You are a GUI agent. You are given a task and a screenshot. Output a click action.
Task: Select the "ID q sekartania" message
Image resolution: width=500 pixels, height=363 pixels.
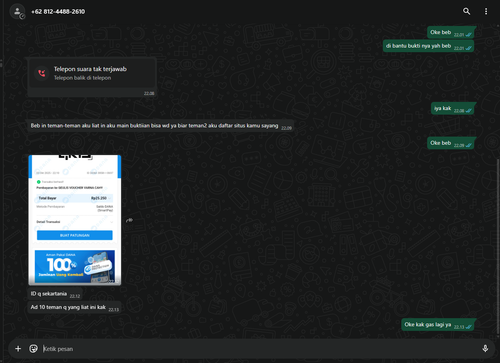tap(55, 294)
